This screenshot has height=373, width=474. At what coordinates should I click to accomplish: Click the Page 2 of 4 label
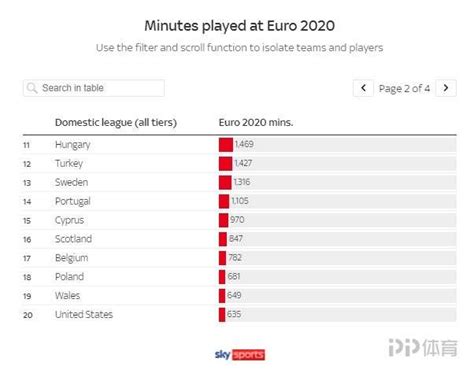click(404, 89)
